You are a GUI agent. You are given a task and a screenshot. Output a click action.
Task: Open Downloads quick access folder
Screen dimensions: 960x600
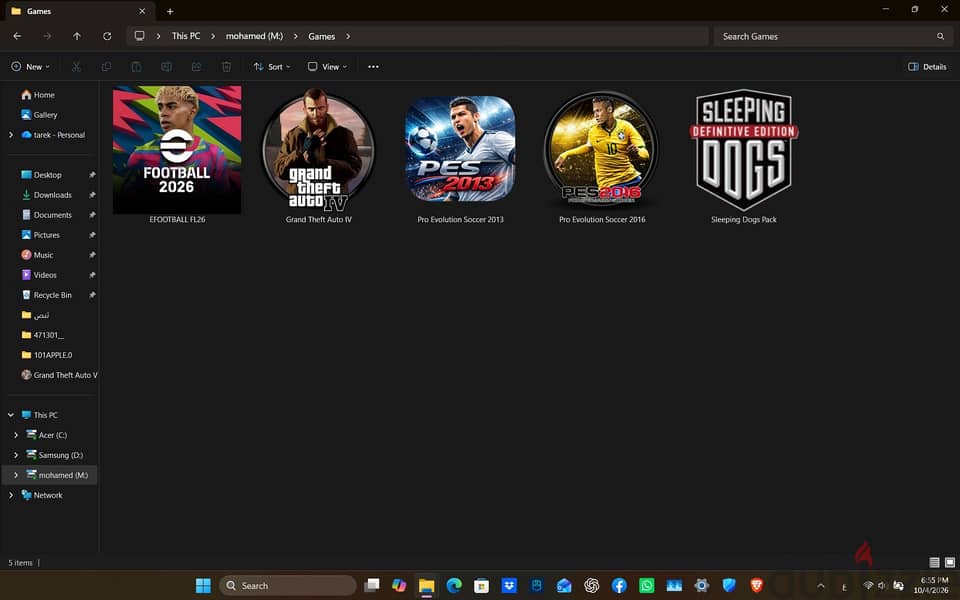[x=47, y=195]
